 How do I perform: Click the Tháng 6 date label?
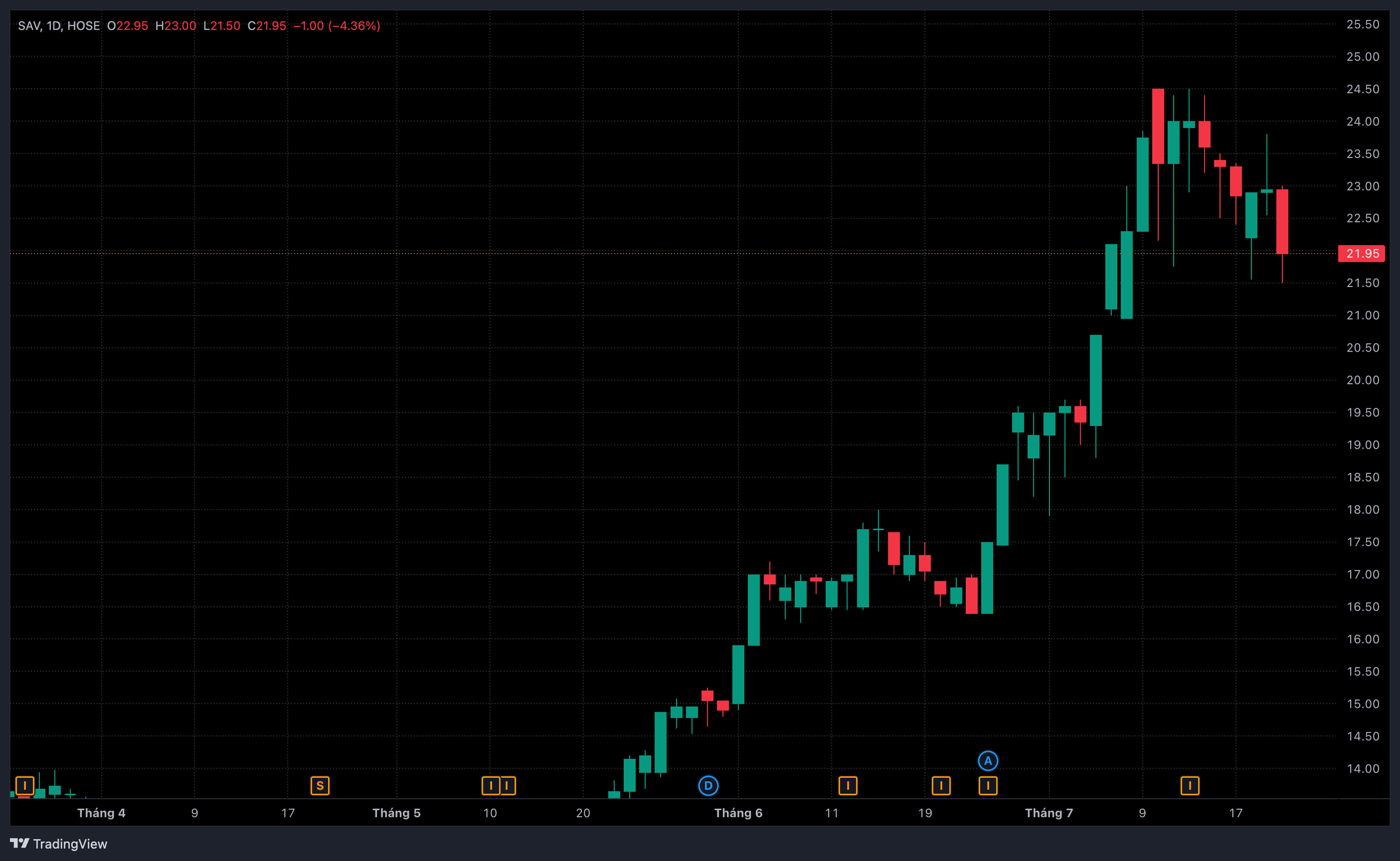[x=738, y=812]
